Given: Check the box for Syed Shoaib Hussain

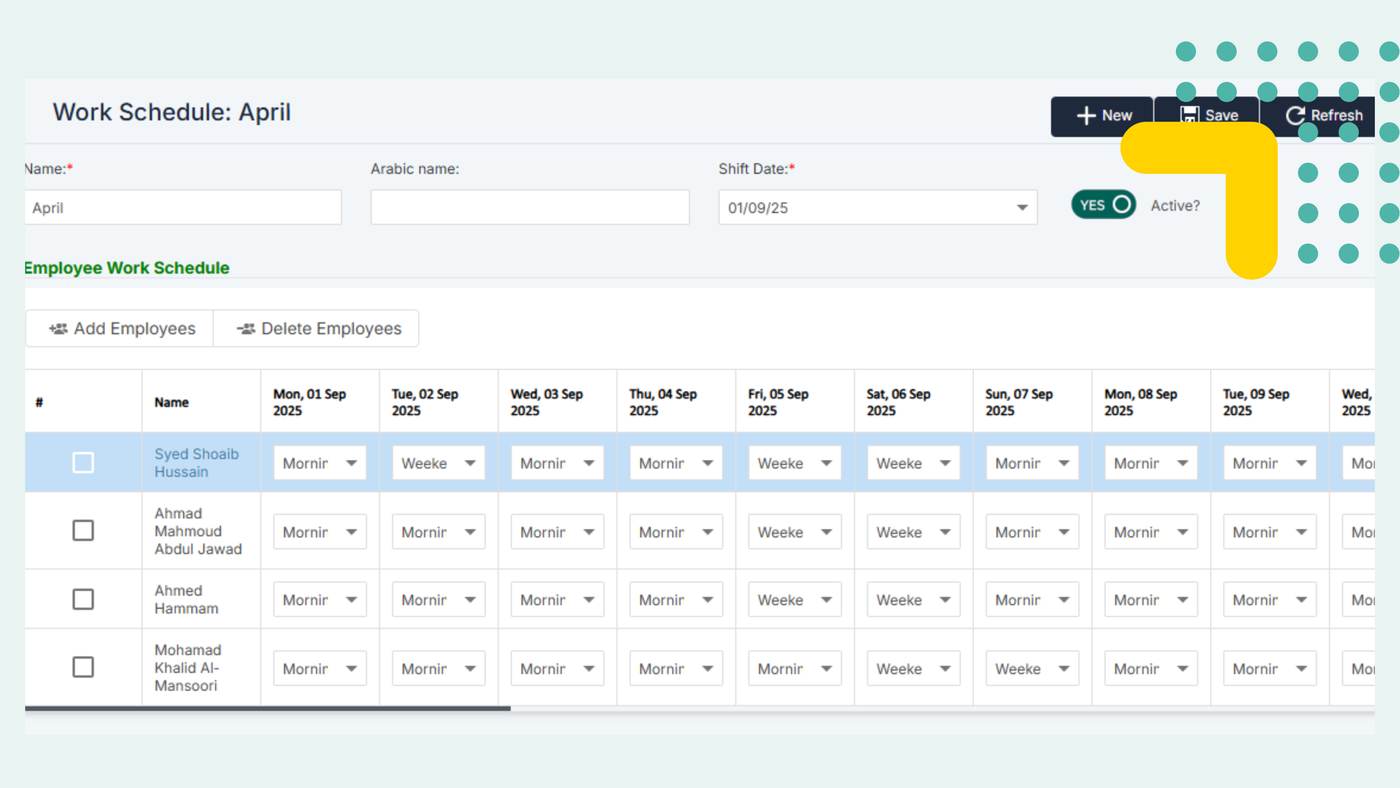Looking at the screenshot, I should point(83,463).
